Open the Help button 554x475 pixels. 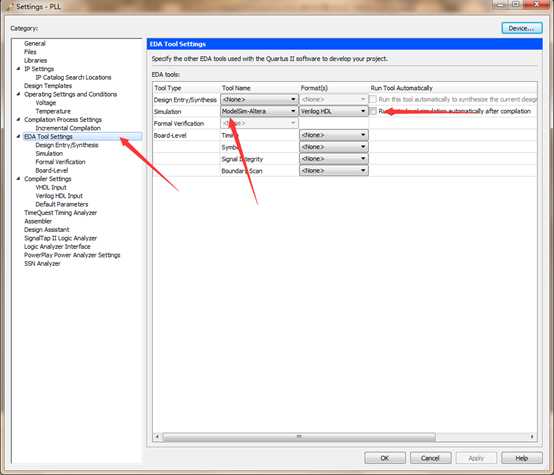pyautogui.click(x=522, y=458)
